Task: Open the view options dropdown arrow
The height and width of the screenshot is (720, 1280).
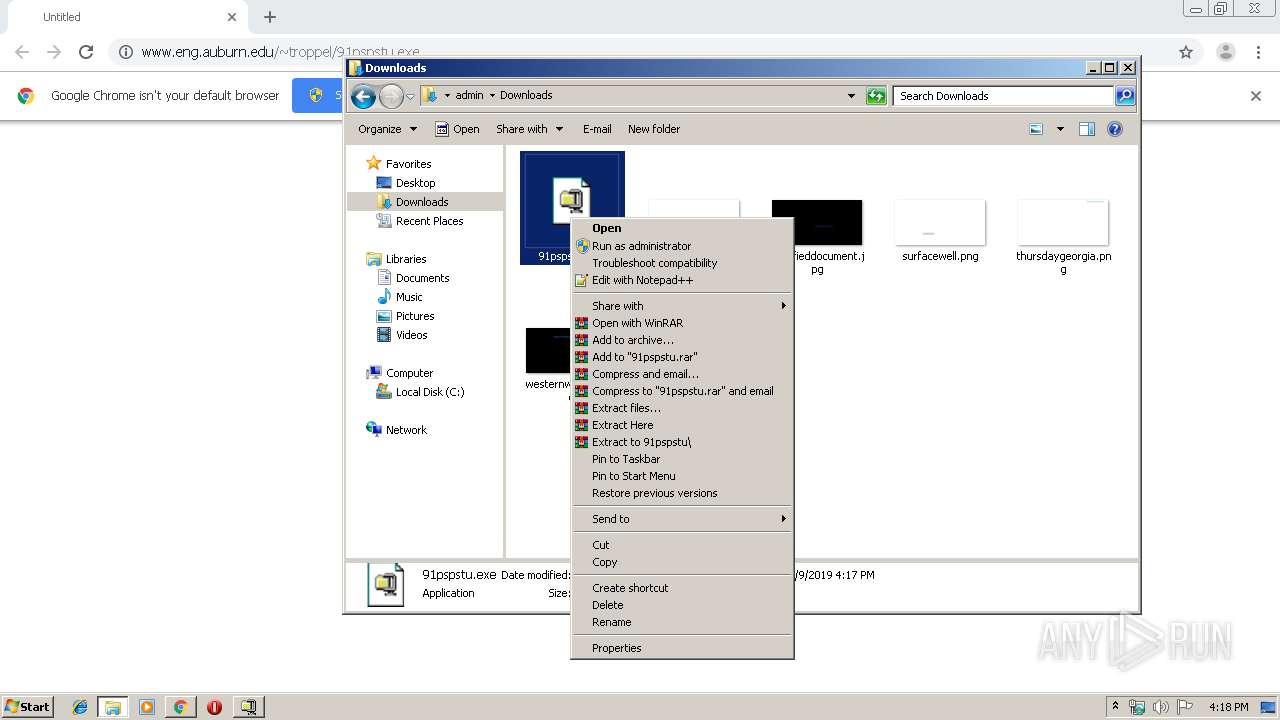Action: click(x=1060, y=129)
